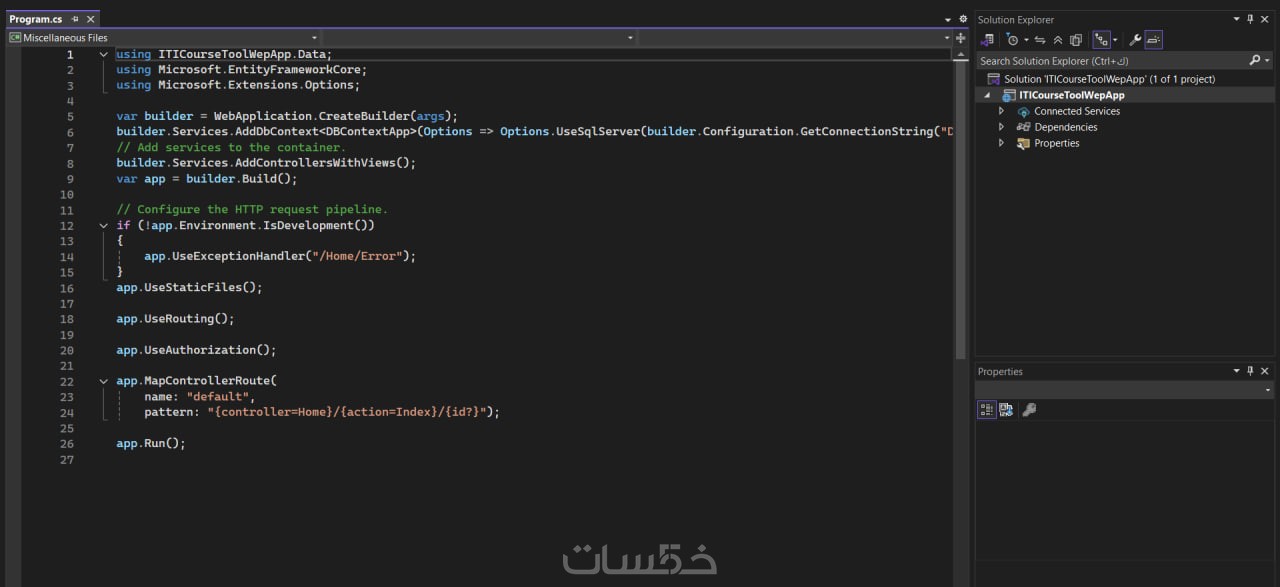Click the search magnifier icon in Solution Explorer
This screenshot has width=1280, height=587.
coord(1255,61)
